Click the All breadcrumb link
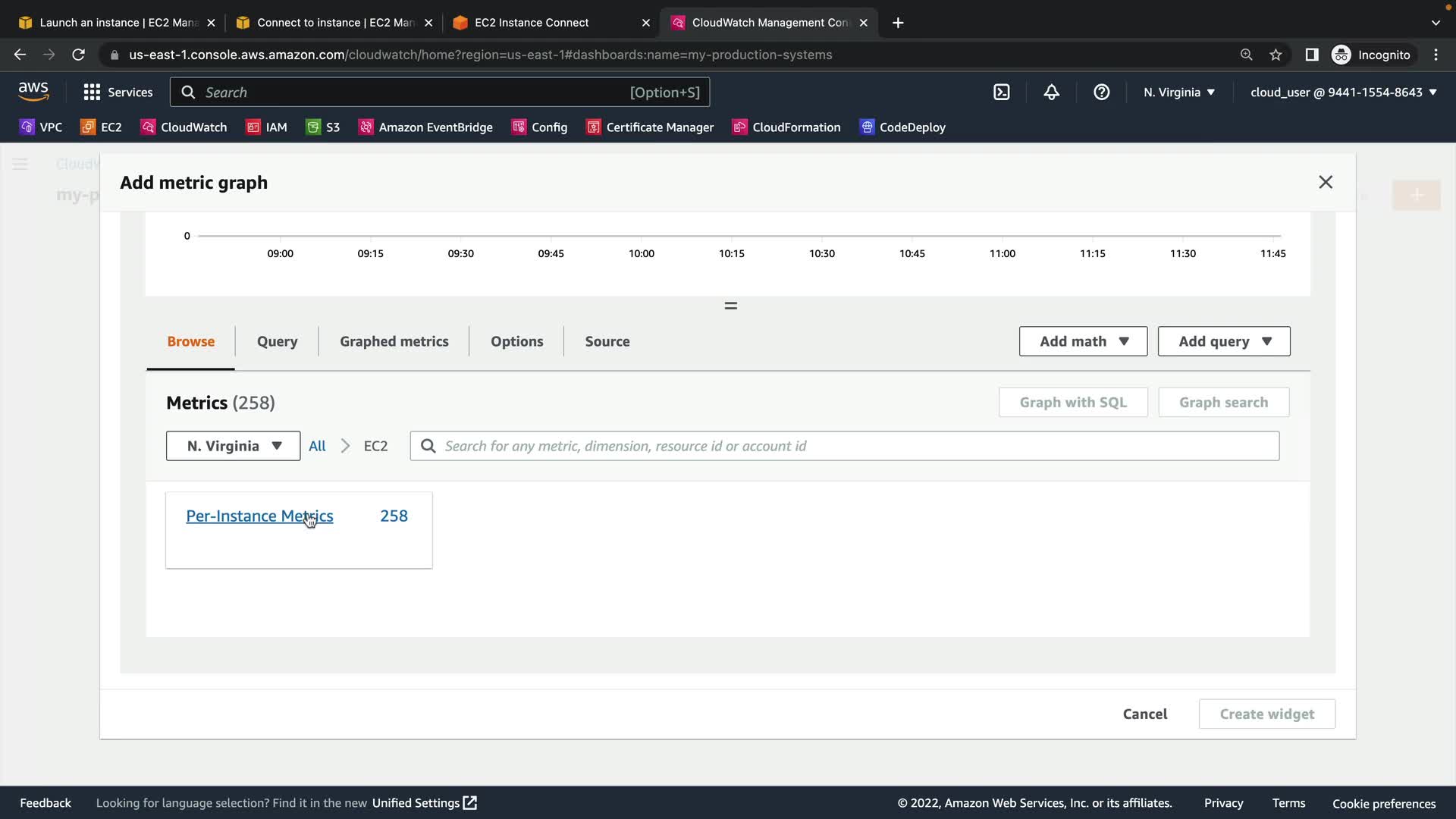 [317, 446]
